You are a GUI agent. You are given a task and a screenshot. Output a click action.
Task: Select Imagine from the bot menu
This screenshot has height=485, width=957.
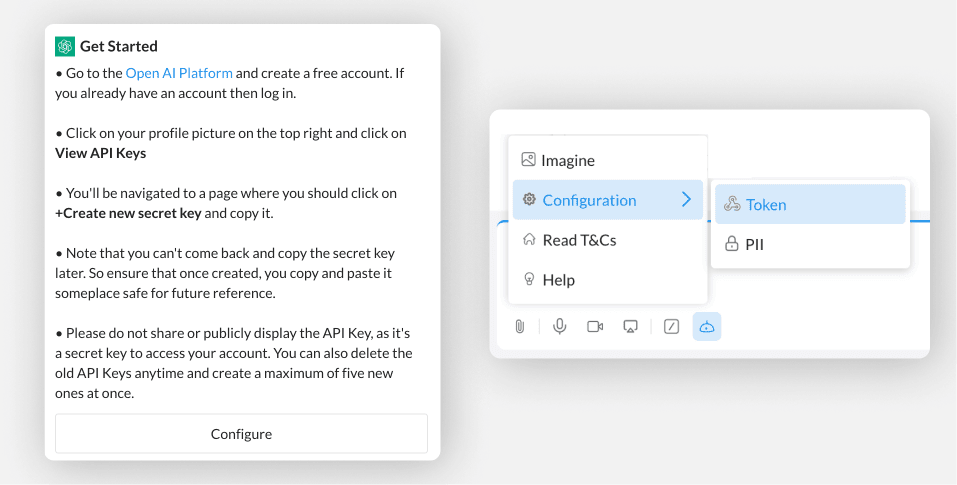pos(608,160)
